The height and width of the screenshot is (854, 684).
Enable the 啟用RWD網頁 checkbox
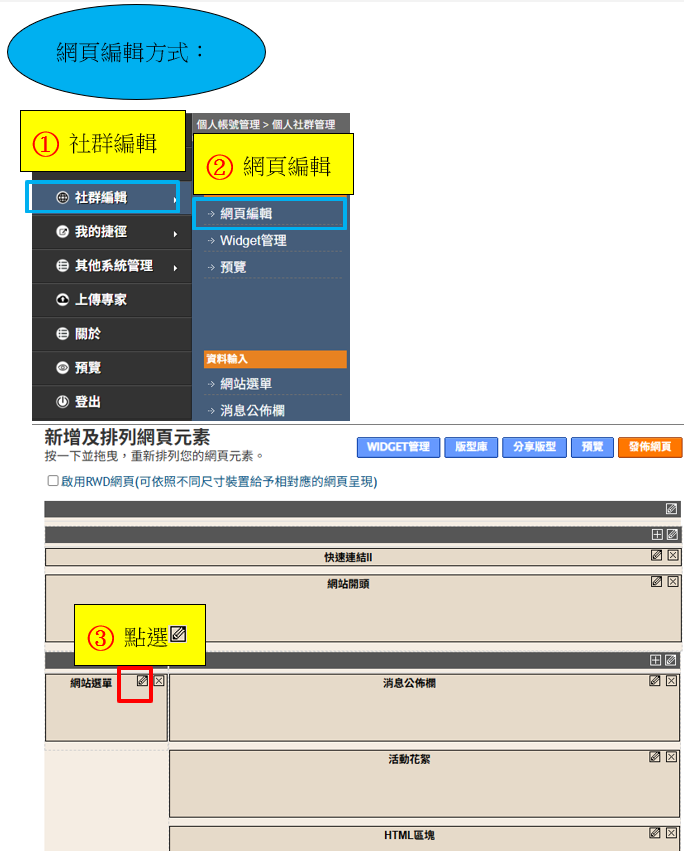53,481
